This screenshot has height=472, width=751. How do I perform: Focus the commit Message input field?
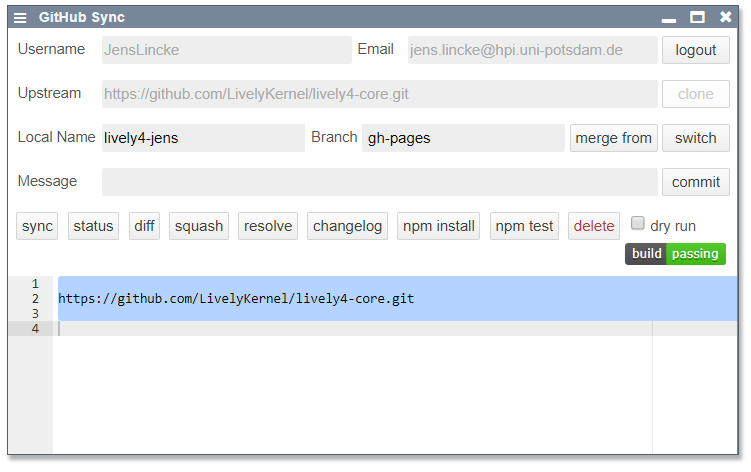coord(379,182)
